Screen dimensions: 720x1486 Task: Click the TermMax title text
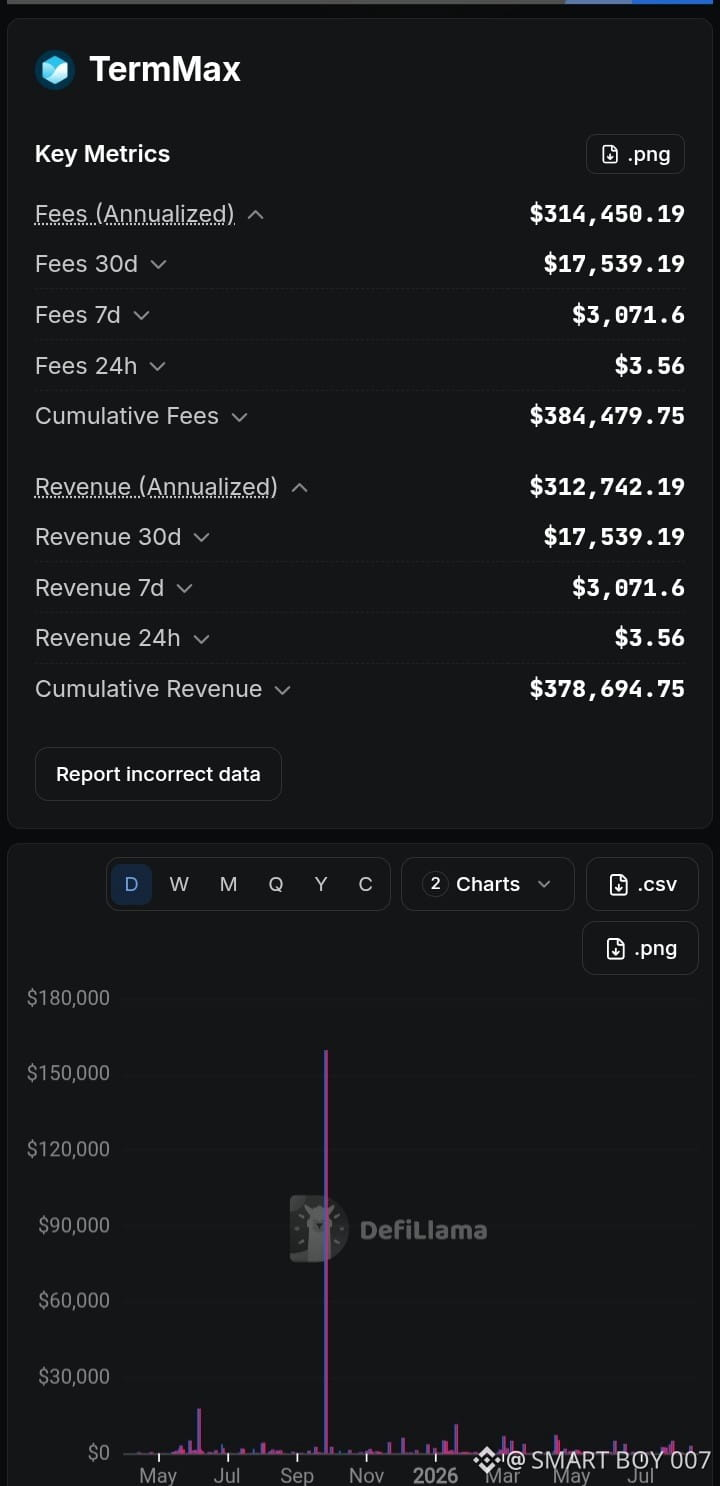pos(165,69)
